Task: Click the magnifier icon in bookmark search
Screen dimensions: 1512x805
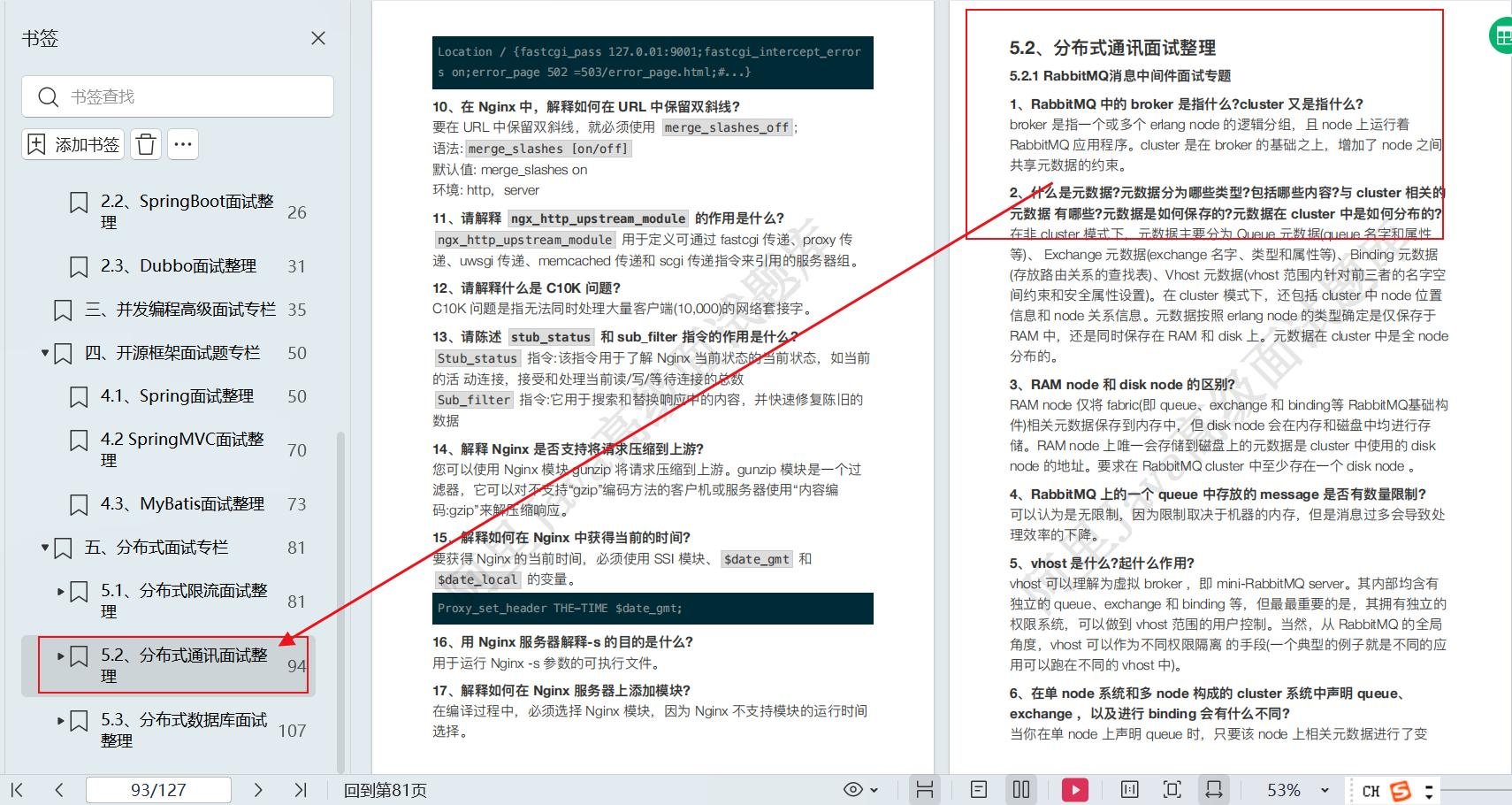Action: click(x=49, y=96)
